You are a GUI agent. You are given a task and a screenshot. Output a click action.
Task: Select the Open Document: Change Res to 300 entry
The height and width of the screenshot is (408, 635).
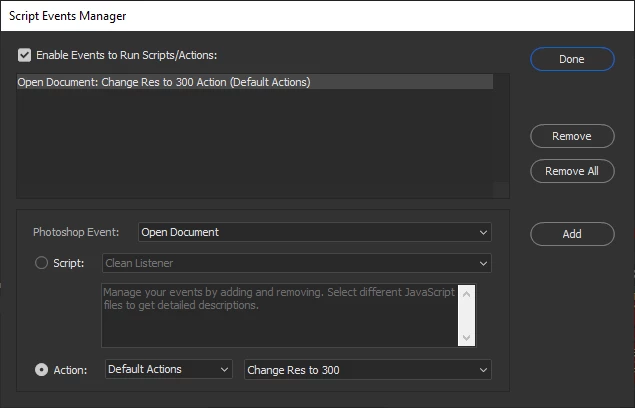point(255,82)
